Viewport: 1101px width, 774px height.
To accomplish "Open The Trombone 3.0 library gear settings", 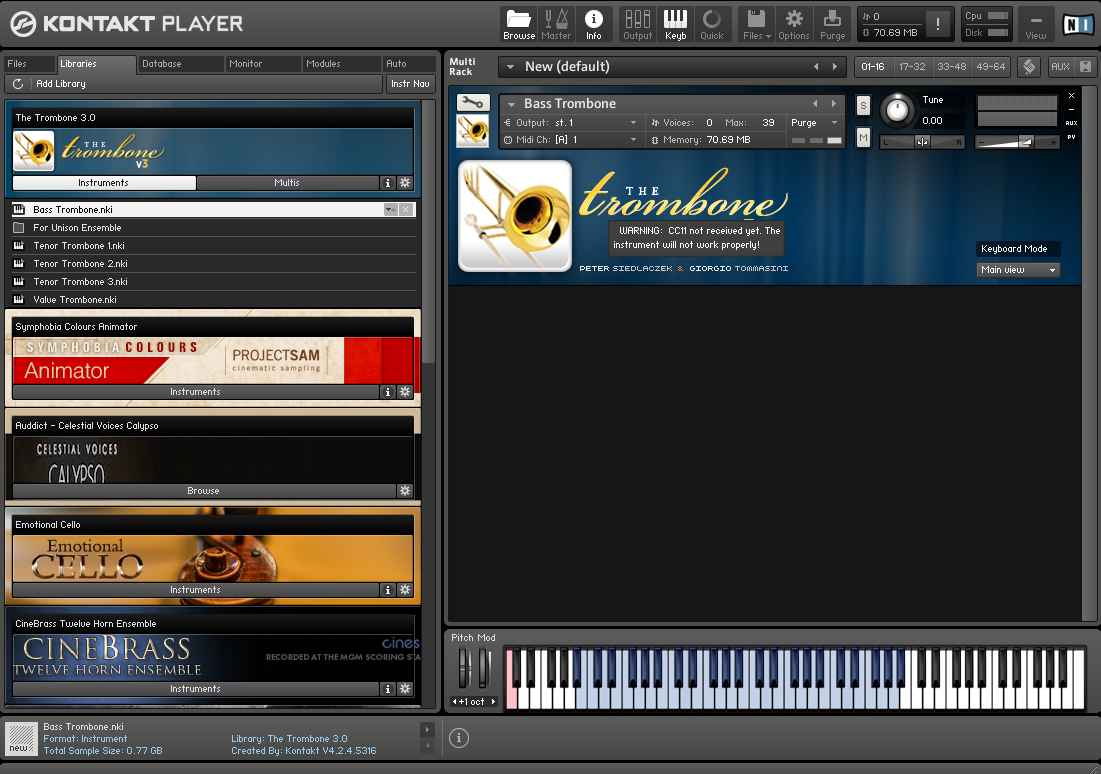I will (405, 183).
